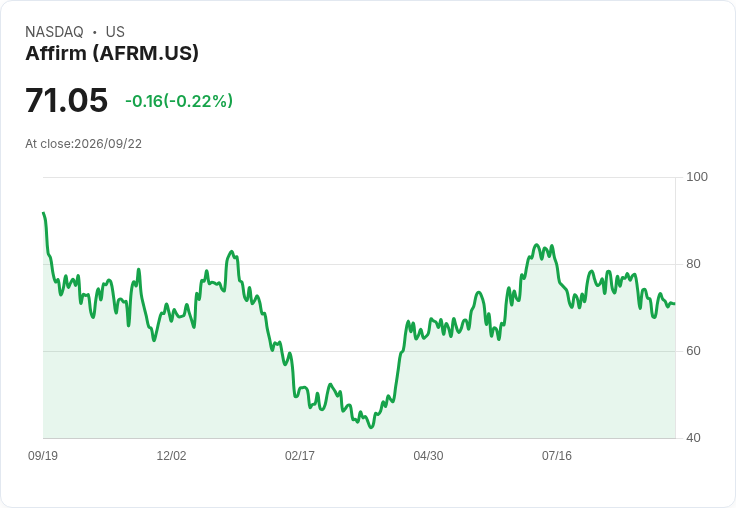Click the NASDAQ exchange label
The height and width of the screenshot is (508, 736).
coord(54,31)
